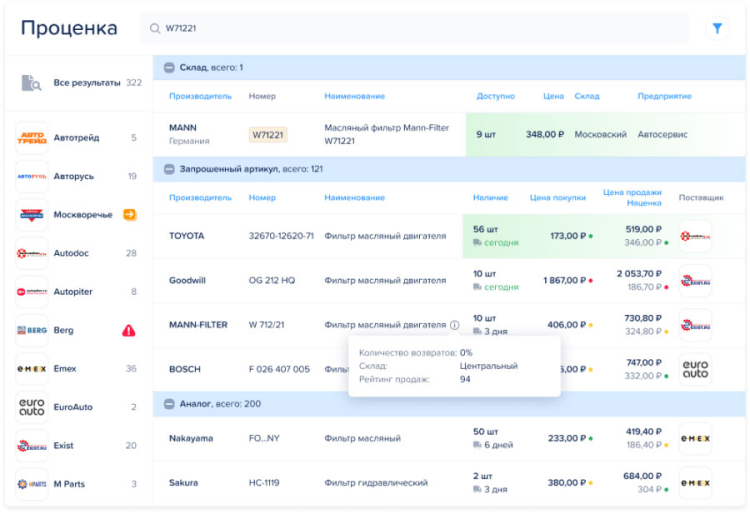750x514 pixels.
Task: Open Autodoc supplier logo in TOYOTA row
Action: pos(695,236)
